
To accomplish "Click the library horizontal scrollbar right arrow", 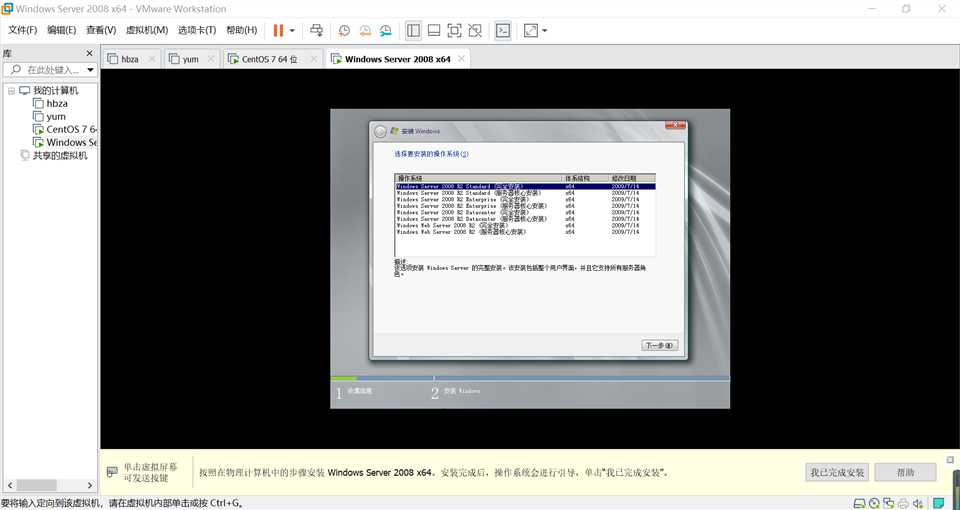I will [x=89, y=486].
